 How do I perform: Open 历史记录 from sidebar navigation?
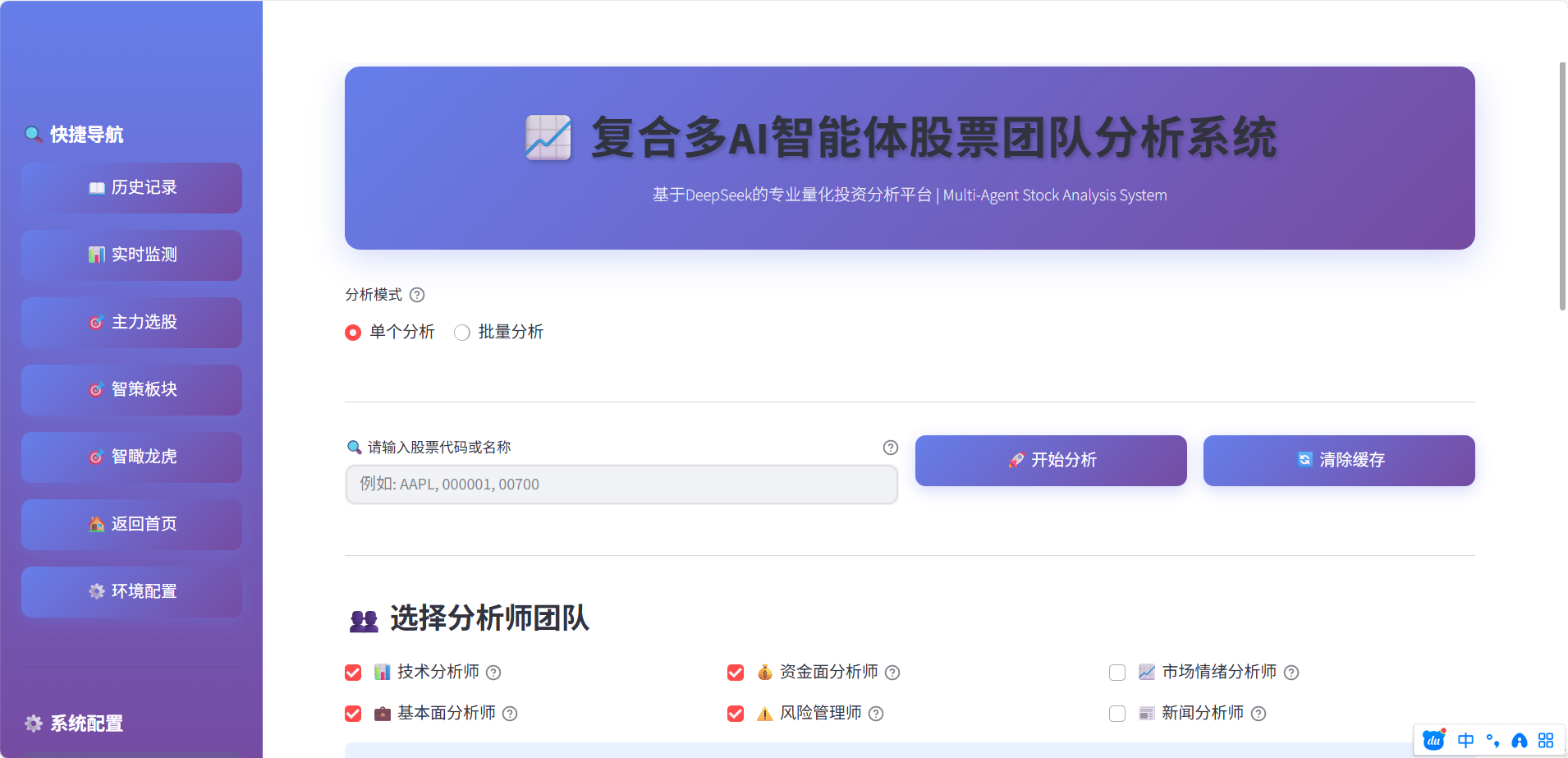pos(131,188)
